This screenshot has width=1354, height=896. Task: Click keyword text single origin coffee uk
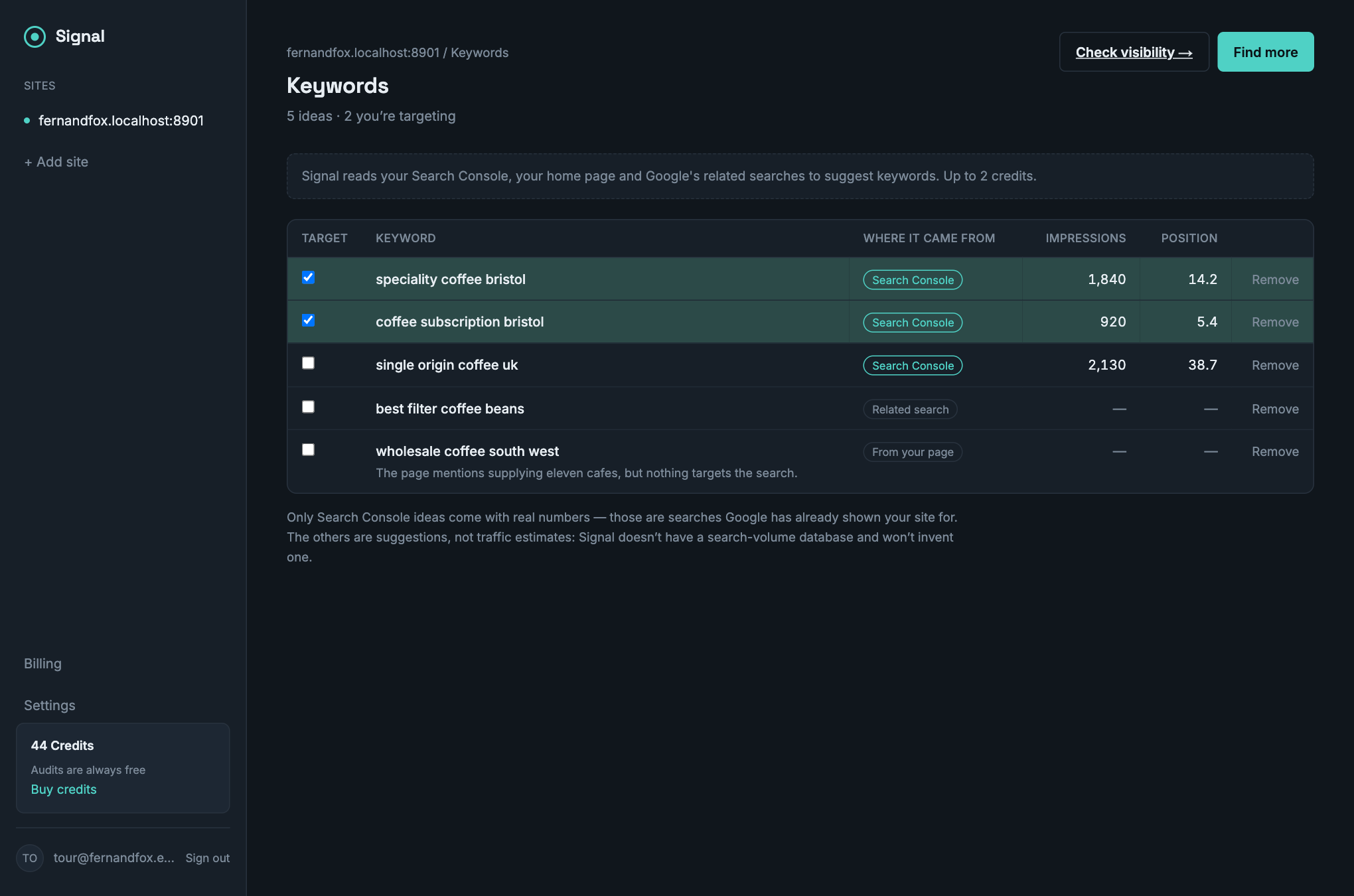447,365
